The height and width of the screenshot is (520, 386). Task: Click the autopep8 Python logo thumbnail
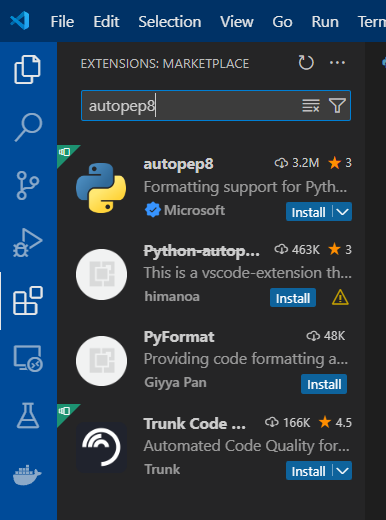(x=101, y=188)
